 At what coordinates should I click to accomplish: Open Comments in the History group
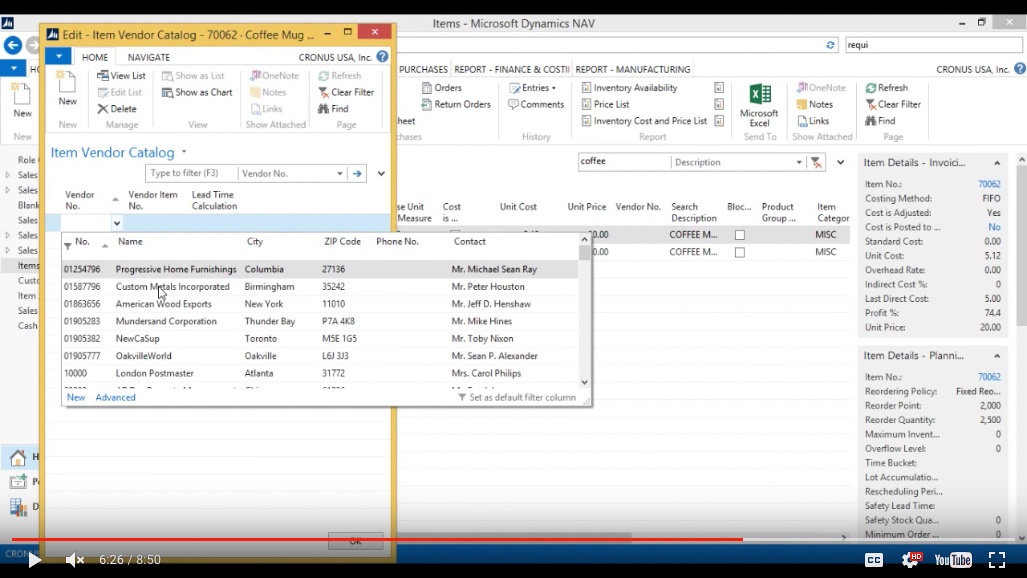[x=536, y=104]
